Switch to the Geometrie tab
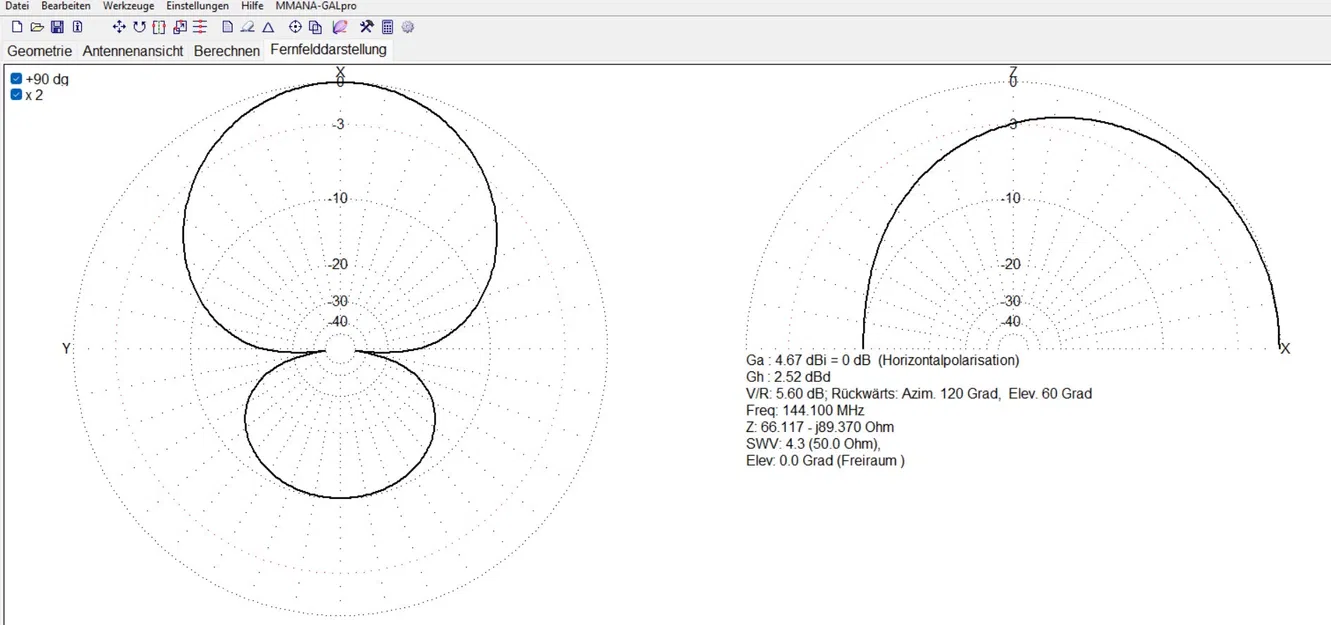Image resolution: width=1331 pixels, height=625 pixels. pyautogui.click(x=40, y=50)
